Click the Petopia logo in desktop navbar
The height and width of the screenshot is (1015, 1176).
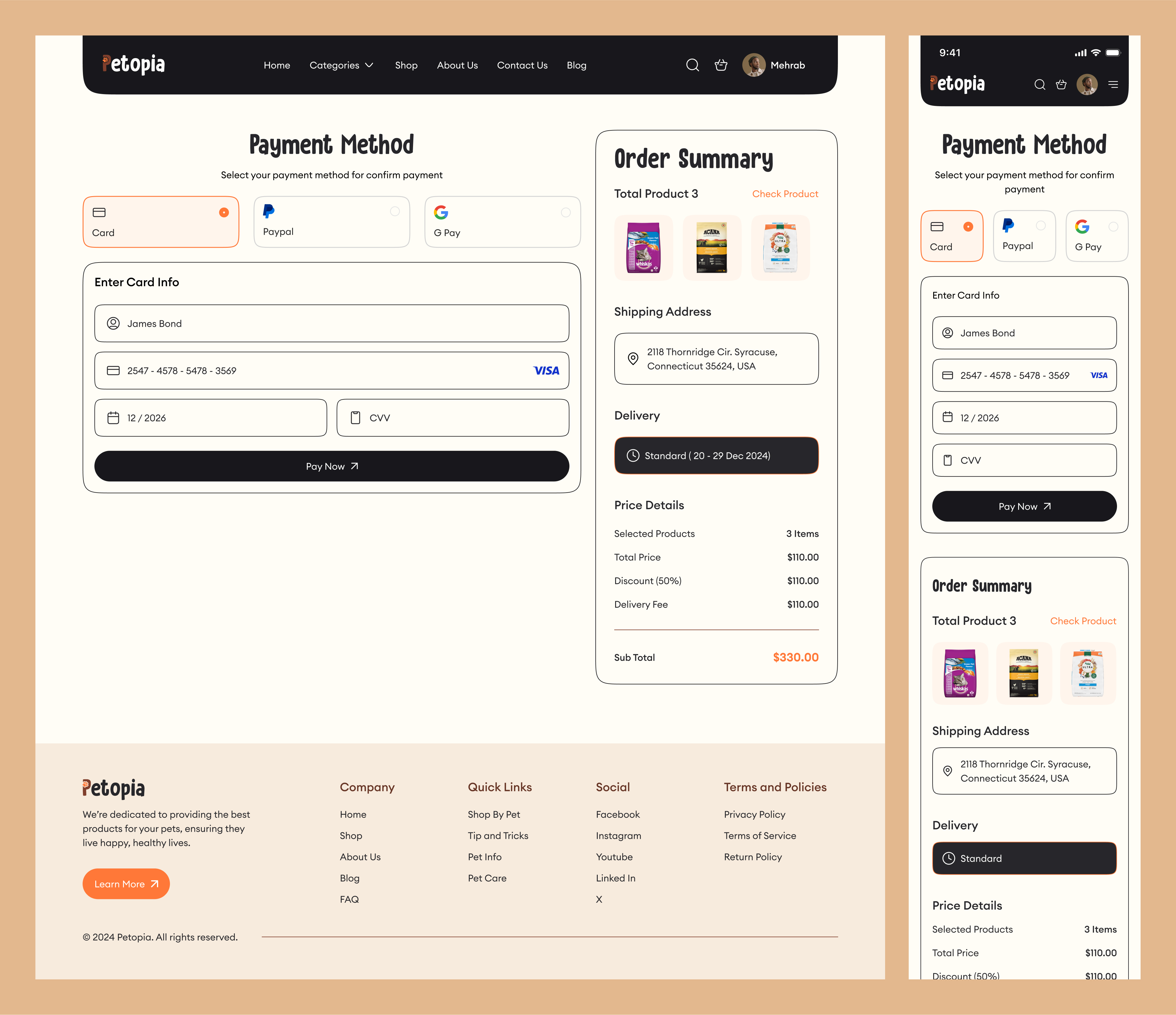click(x=134, y=65)
